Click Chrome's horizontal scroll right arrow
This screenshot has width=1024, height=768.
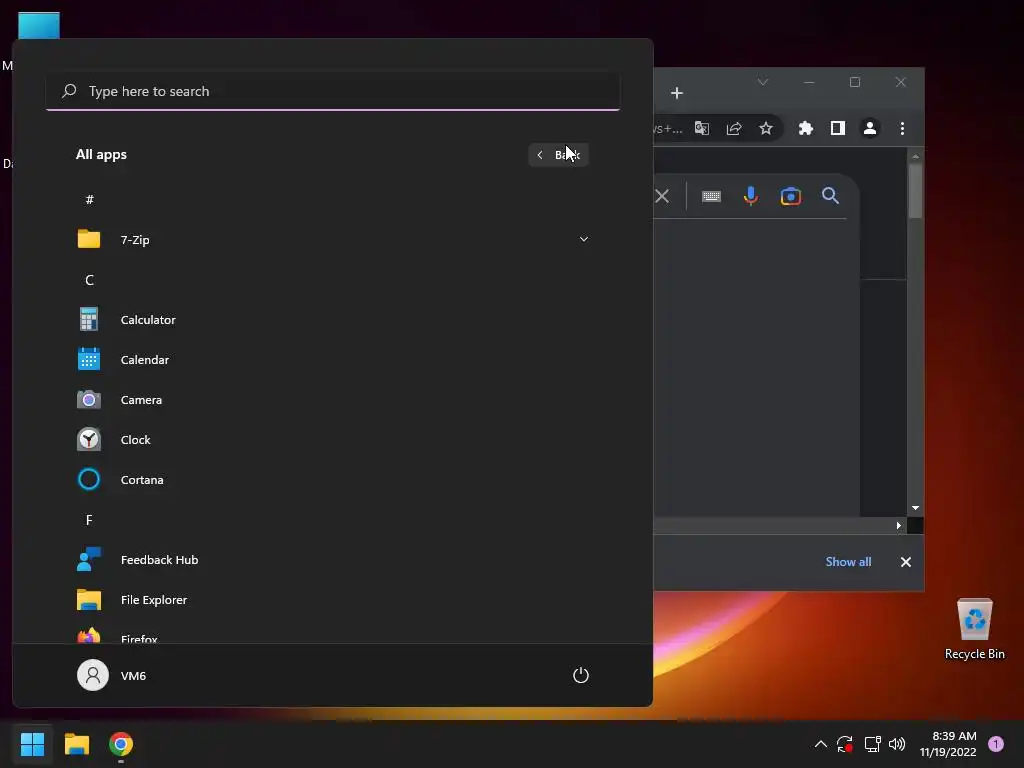click(899, 525)
